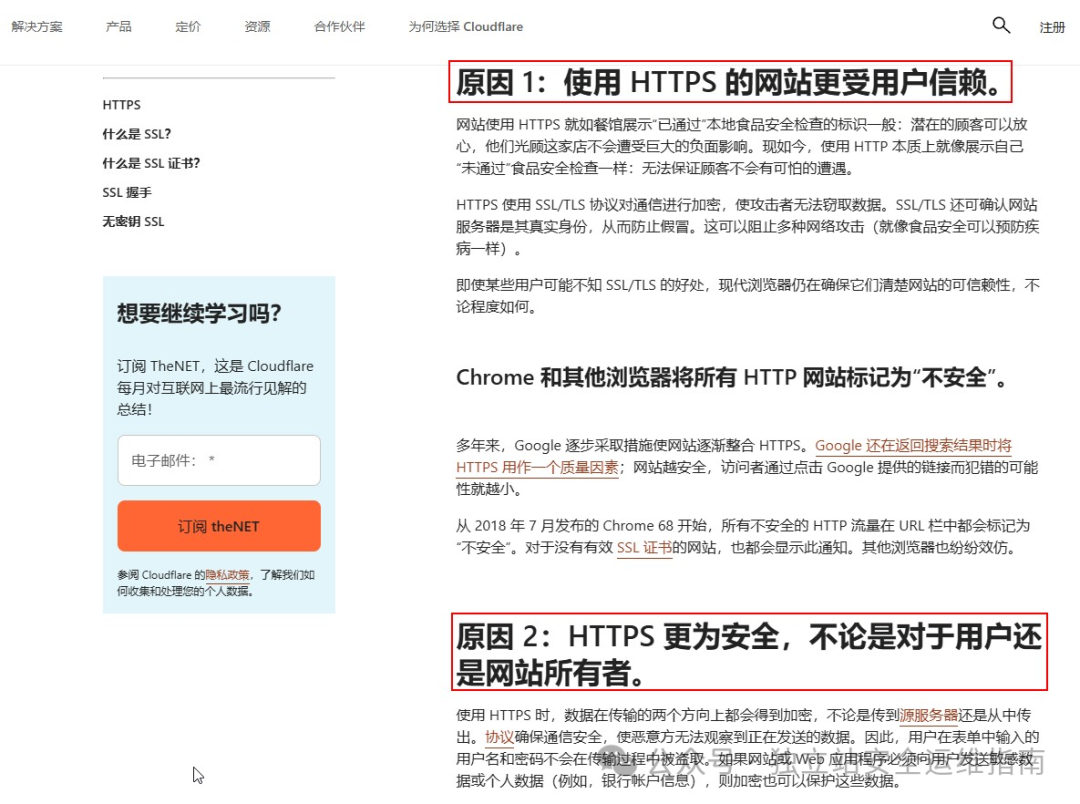Open the 资源 menu
Viewport: 1080px width, 804px height.
click(258, 27)
